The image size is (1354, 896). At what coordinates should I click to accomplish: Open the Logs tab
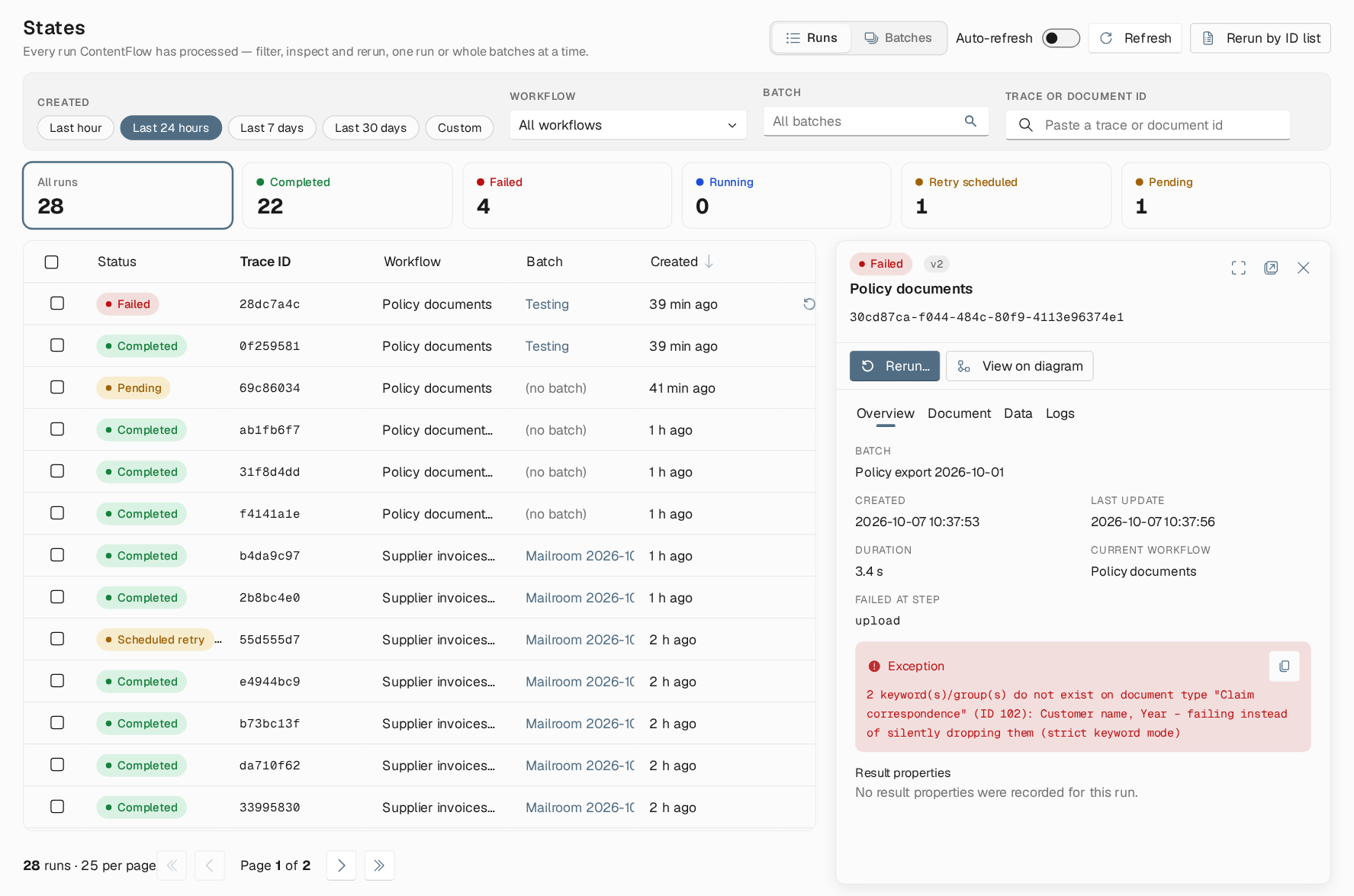pyautogui.click(x=1060, y=413)
